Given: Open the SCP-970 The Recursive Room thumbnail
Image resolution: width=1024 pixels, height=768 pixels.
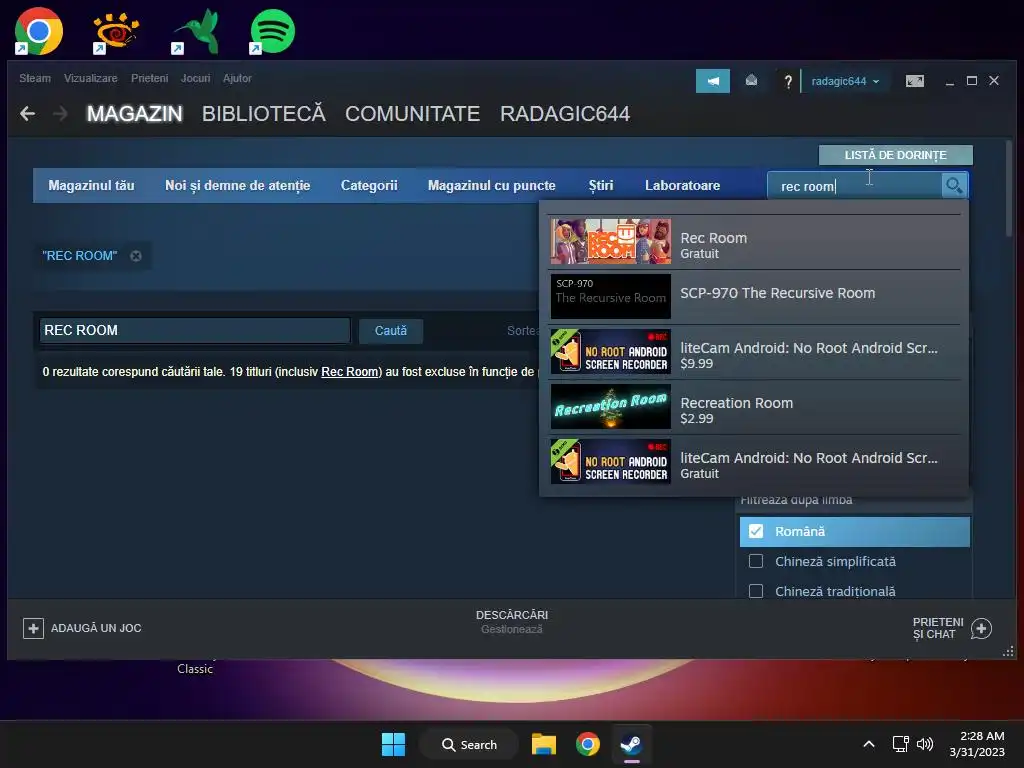Looking at the screenshot, I should coord(611,296).
